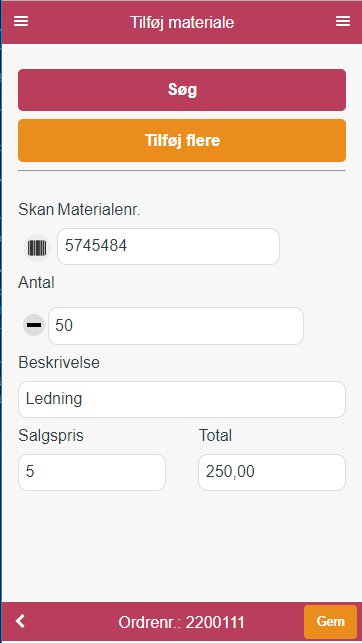This screenshot has width=362, height=643.
Task: Click the Beskrivelse field with Ledning
Action: pyautogui.click(x=182, y=399)
